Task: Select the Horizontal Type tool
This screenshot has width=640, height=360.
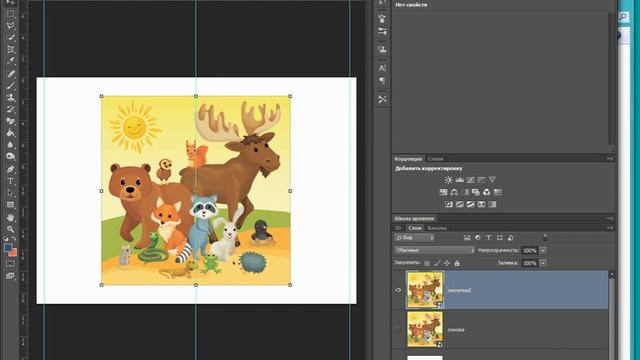Action: click(x=10, y=181)
